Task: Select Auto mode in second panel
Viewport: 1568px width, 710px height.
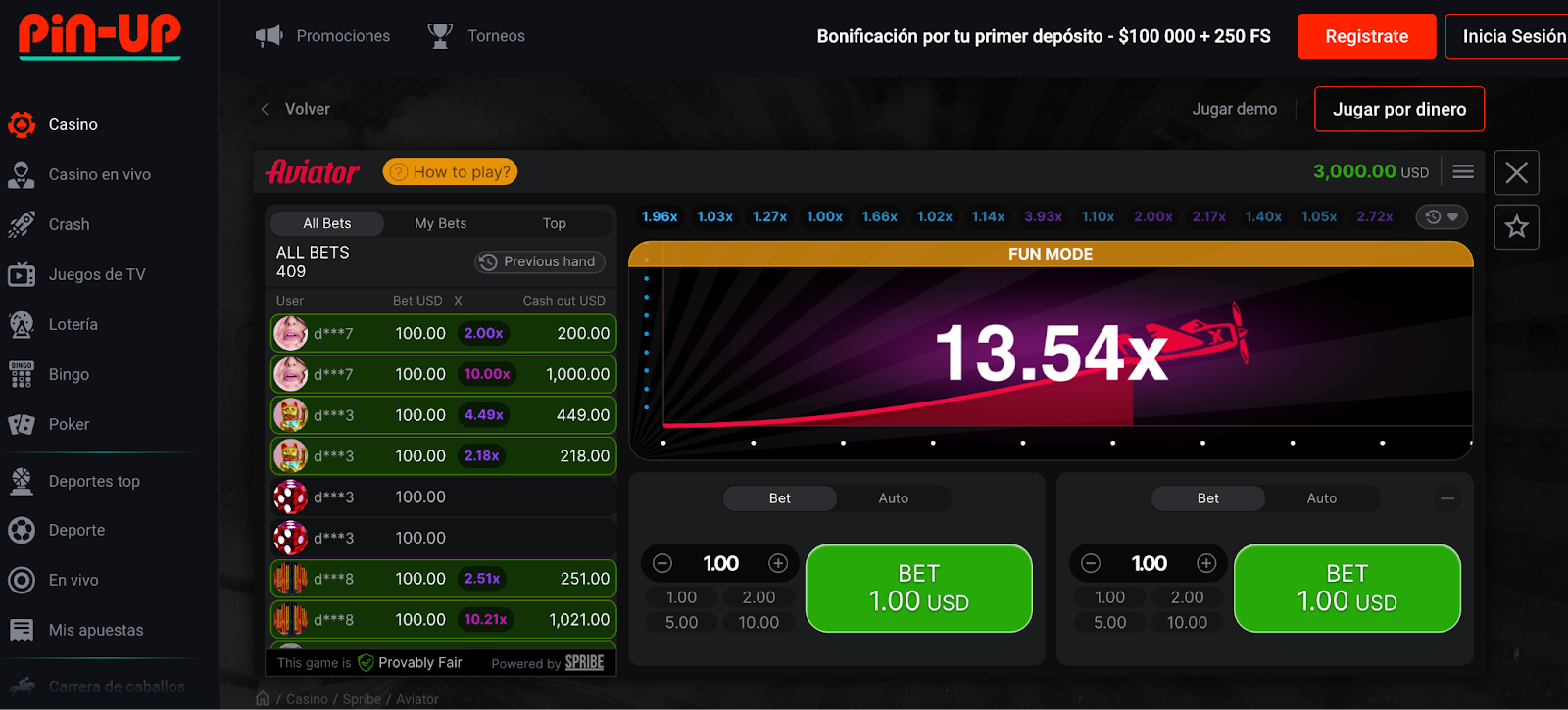Action: tap(1322, 498)
